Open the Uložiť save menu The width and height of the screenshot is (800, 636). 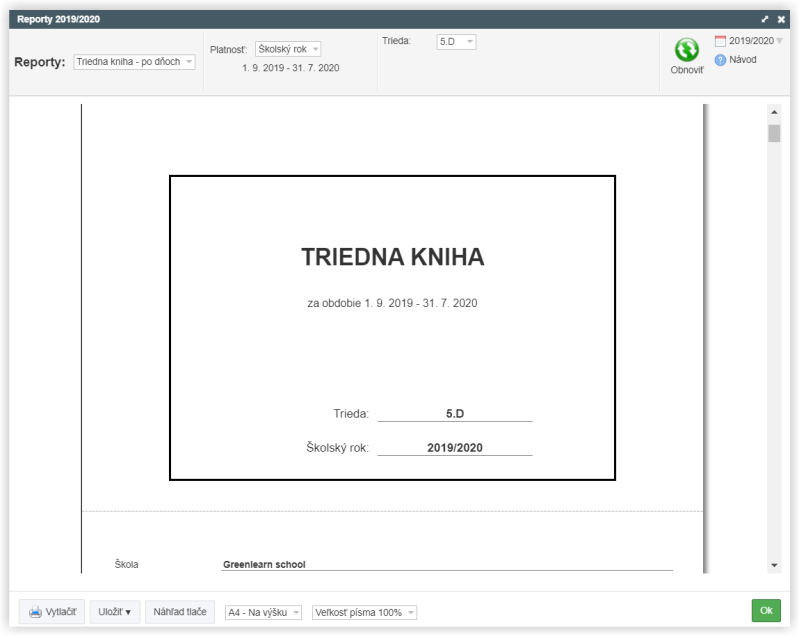(x=114, y=612)
